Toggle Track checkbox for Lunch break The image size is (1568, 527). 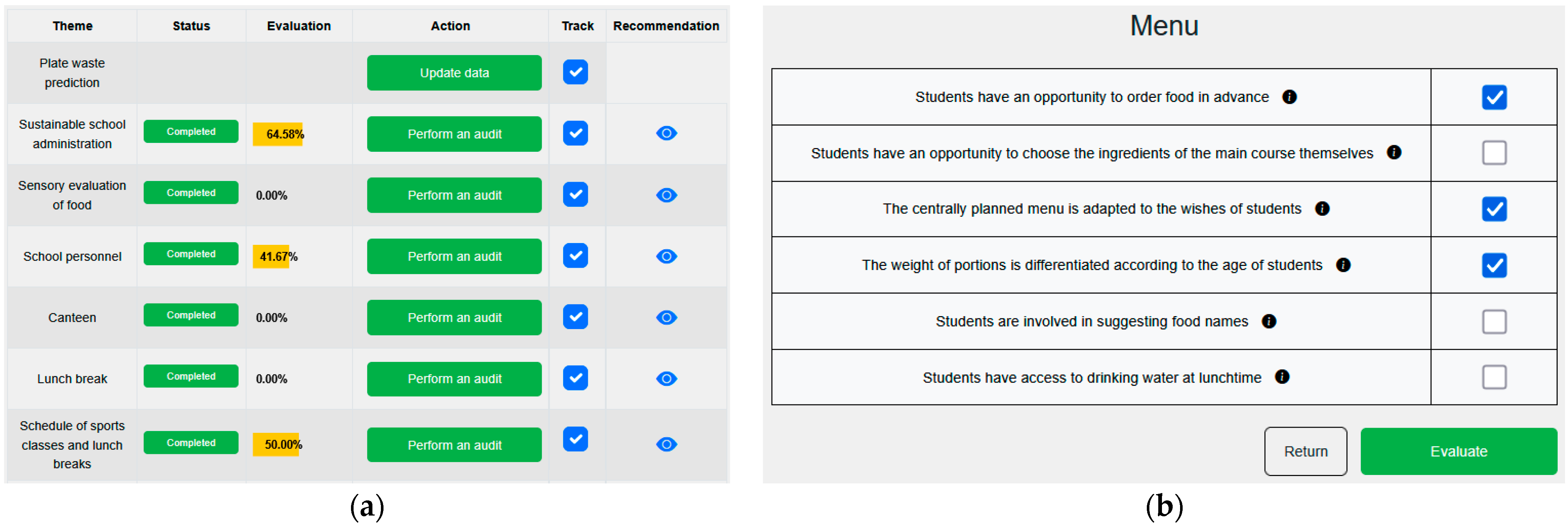pos(575,378)
